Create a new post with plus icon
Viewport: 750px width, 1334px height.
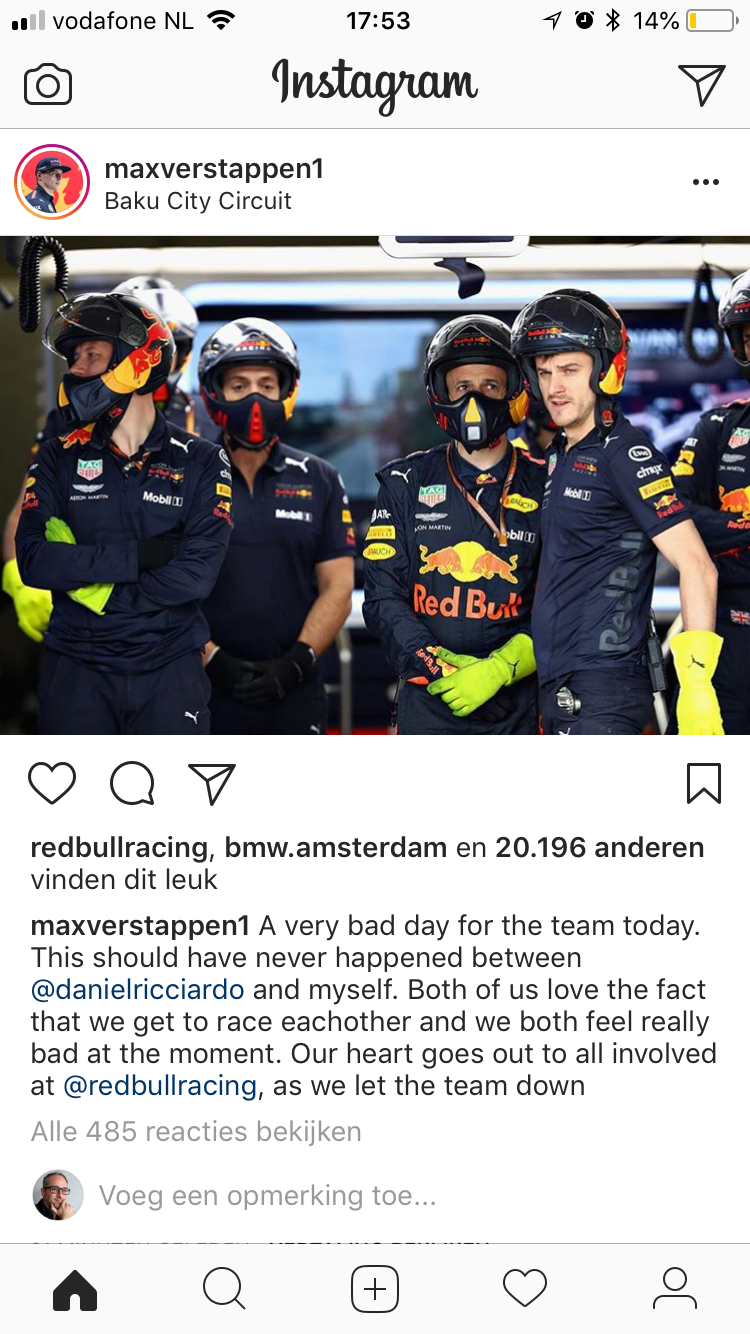(x=375, y=1289)
